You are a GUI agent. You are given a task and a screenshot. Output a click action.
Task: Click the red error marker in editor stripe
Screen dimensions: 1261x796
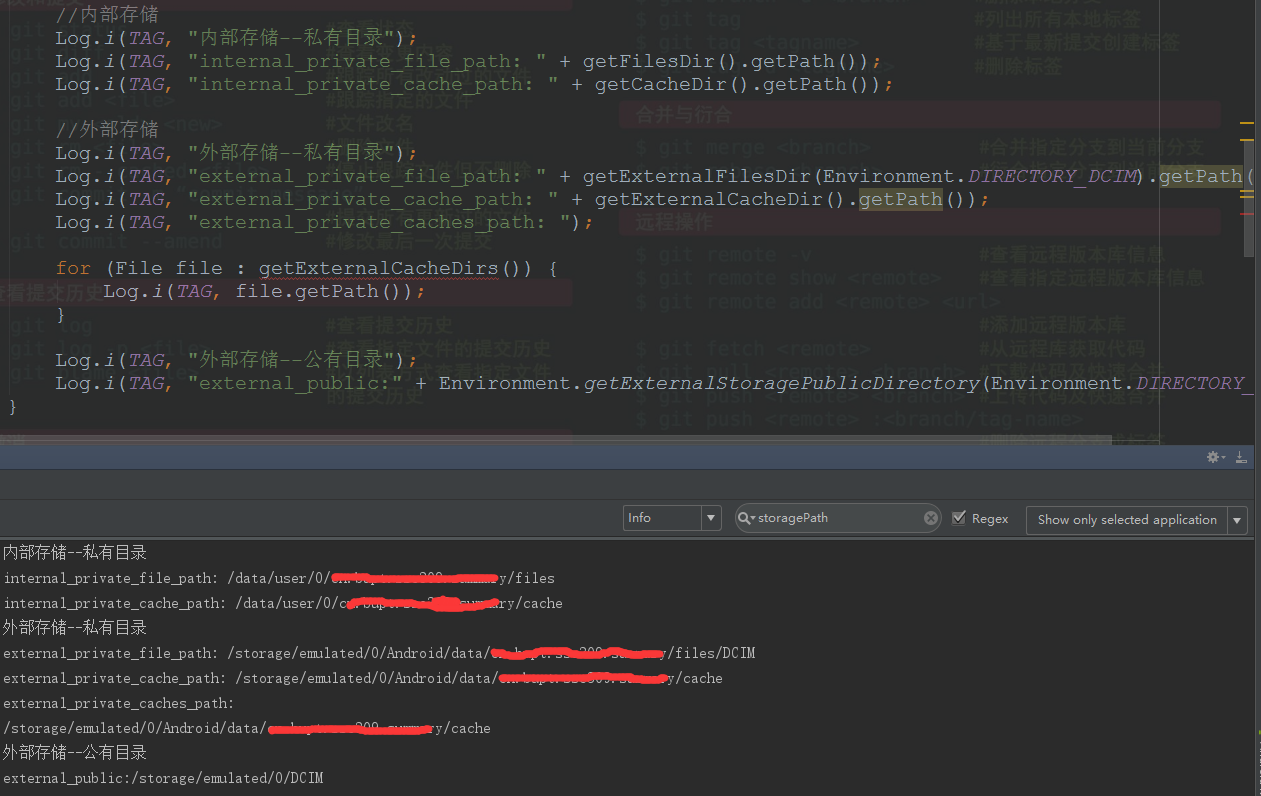(1247, 214)
